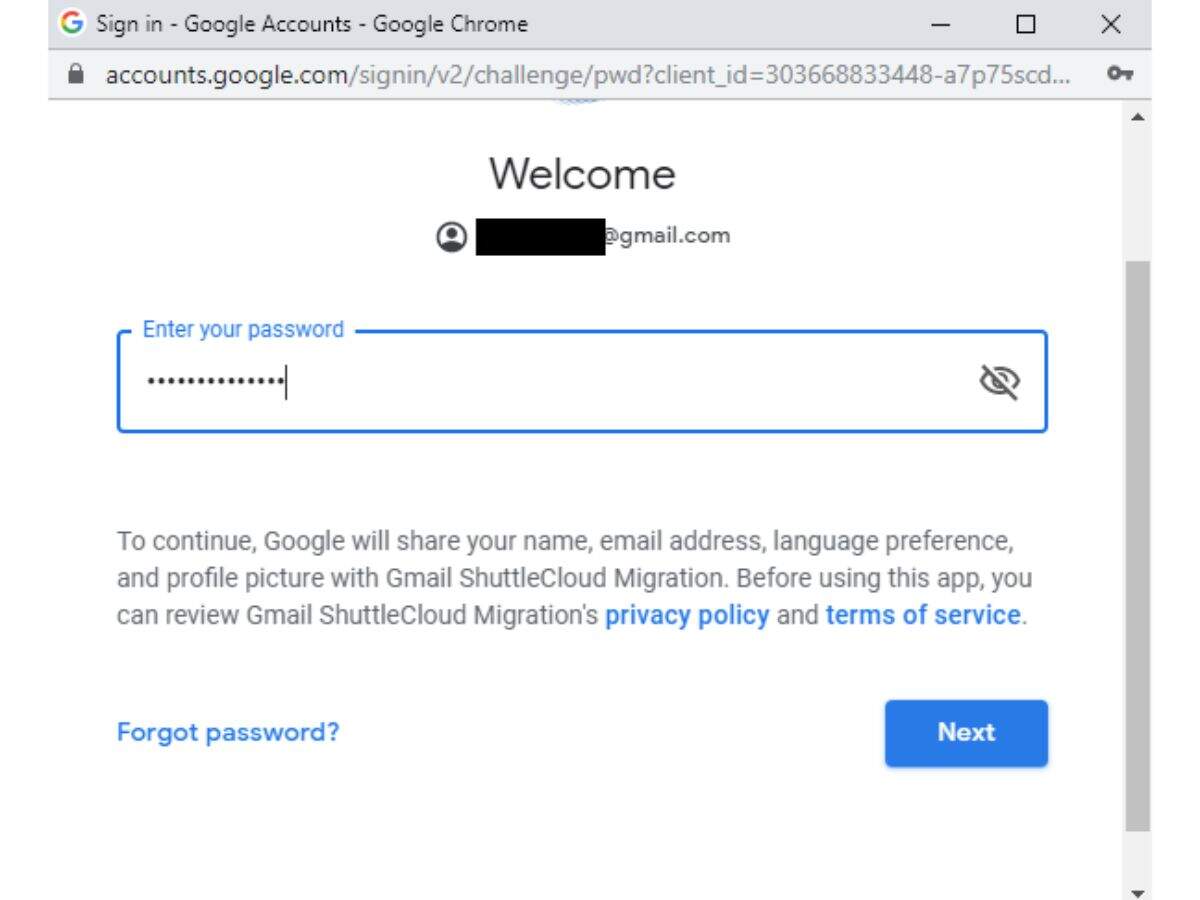Viewport: 1200px width, 900px height.
Task: Click the scrollbar down arrow
Action: (1138, 892)
